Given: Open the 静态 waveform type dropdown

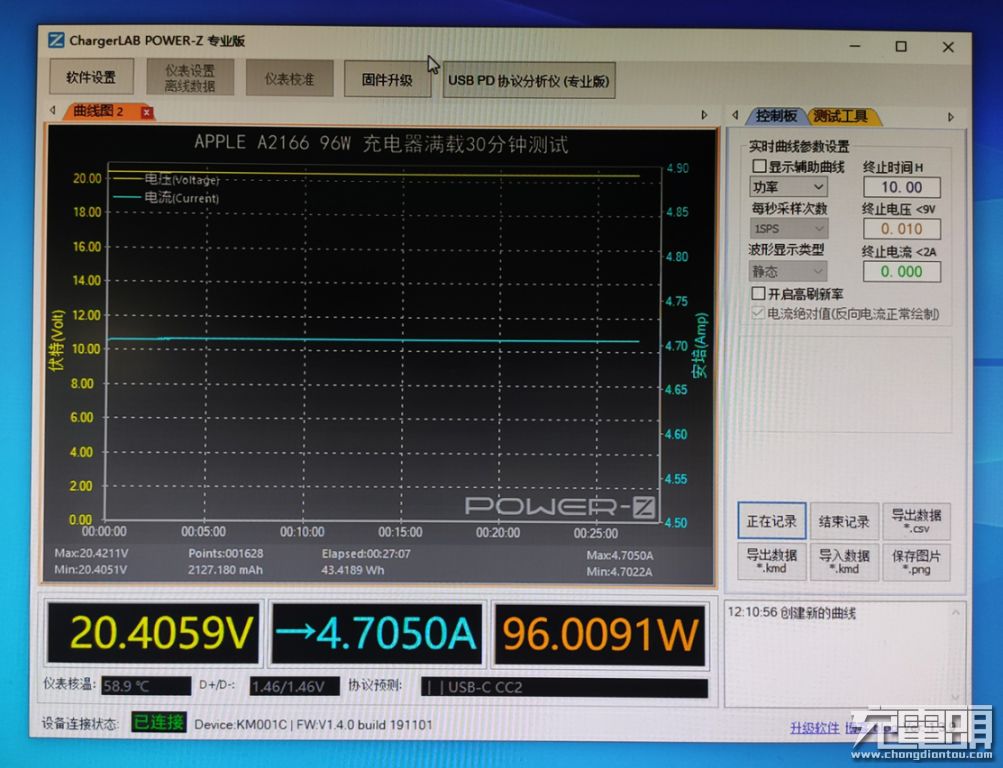Looking at the screenshot, I should tap(788, 271).
